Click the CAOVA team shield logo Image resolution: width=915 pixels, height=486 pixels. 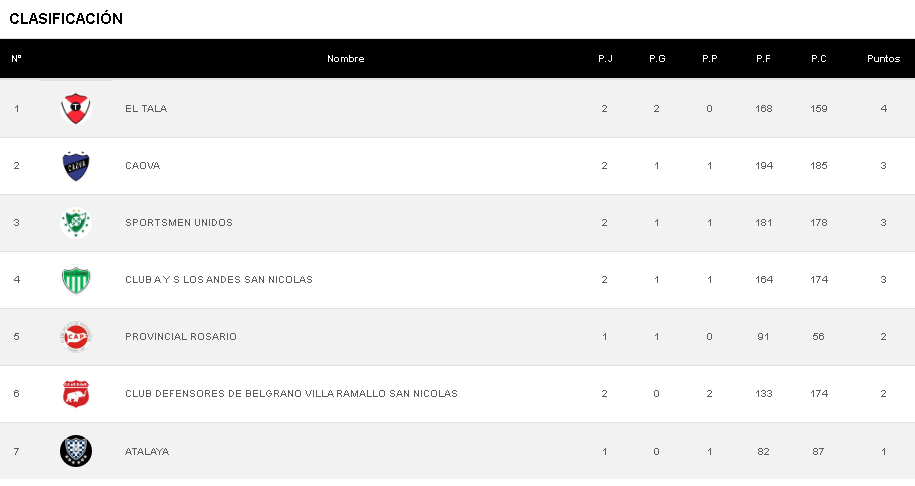point(76,166)
